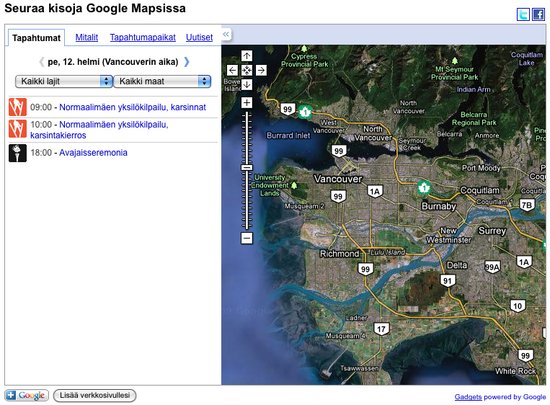Click the ski jumping icon at 09:00
The height and width of the screenshot is (405, 550).
pos(18,107)
